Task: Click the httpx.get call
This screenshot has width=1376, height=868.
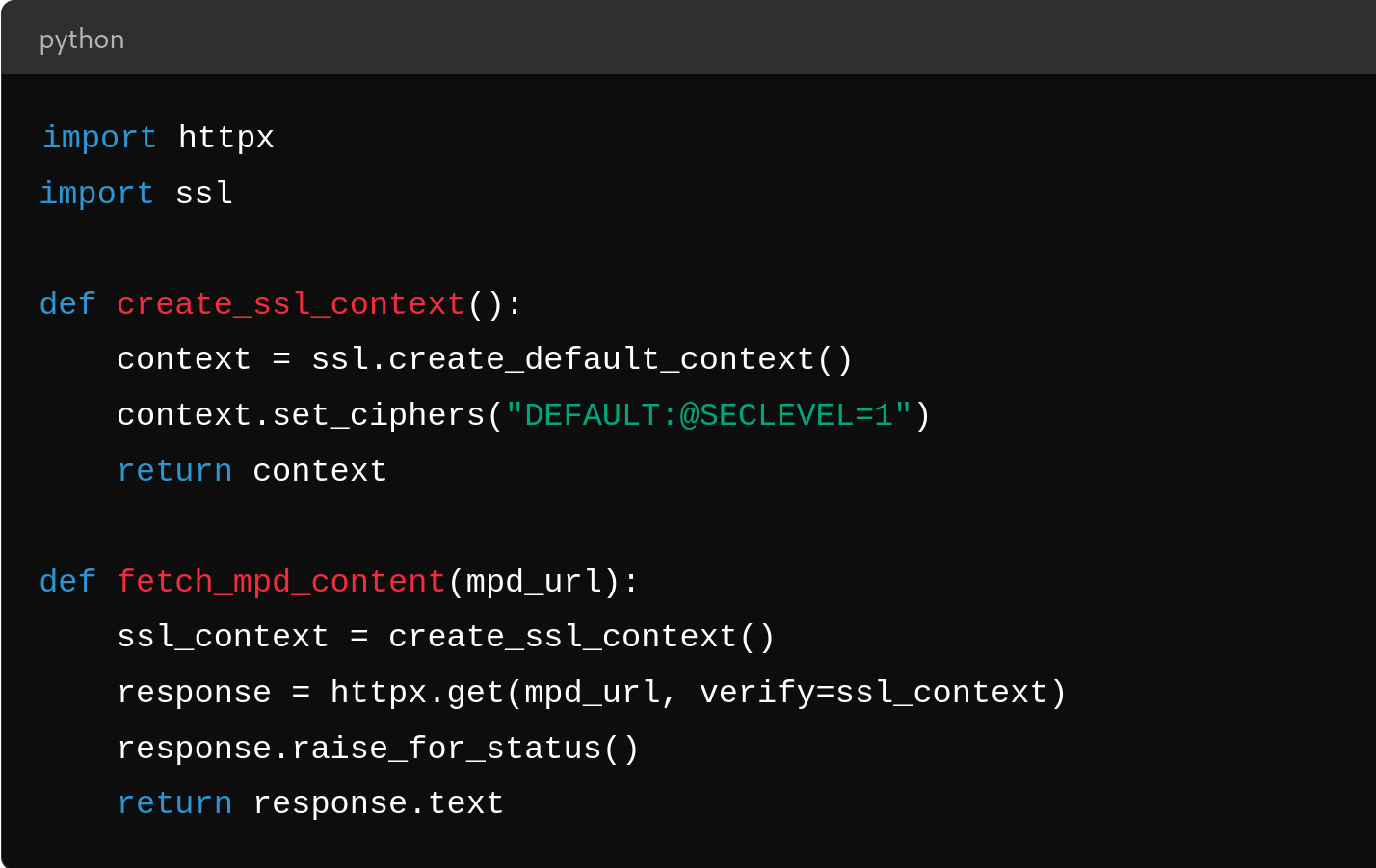Action: click(x=416, y=693)
